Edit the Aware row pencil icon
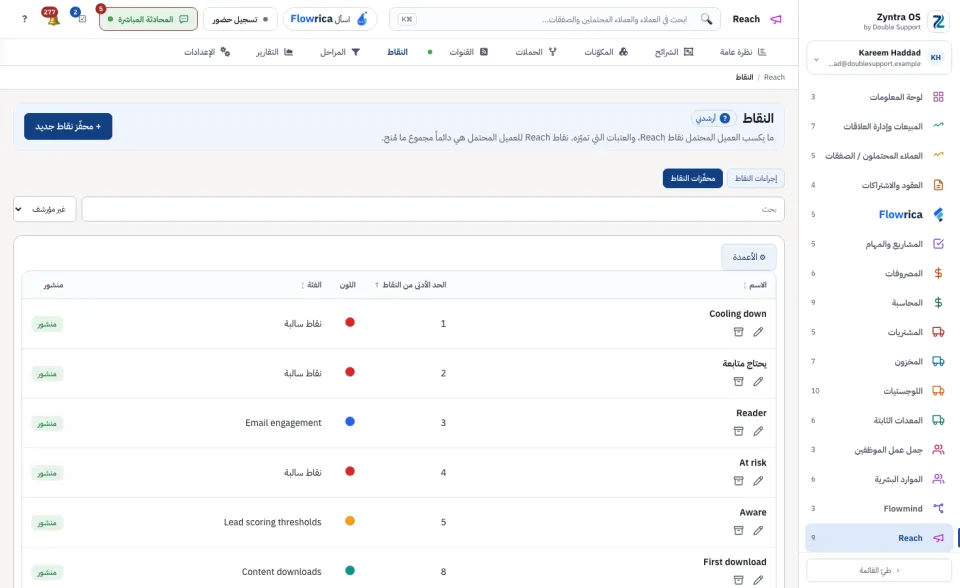The width and height of the screenshot is (960, 588). [x=758, y=530]
